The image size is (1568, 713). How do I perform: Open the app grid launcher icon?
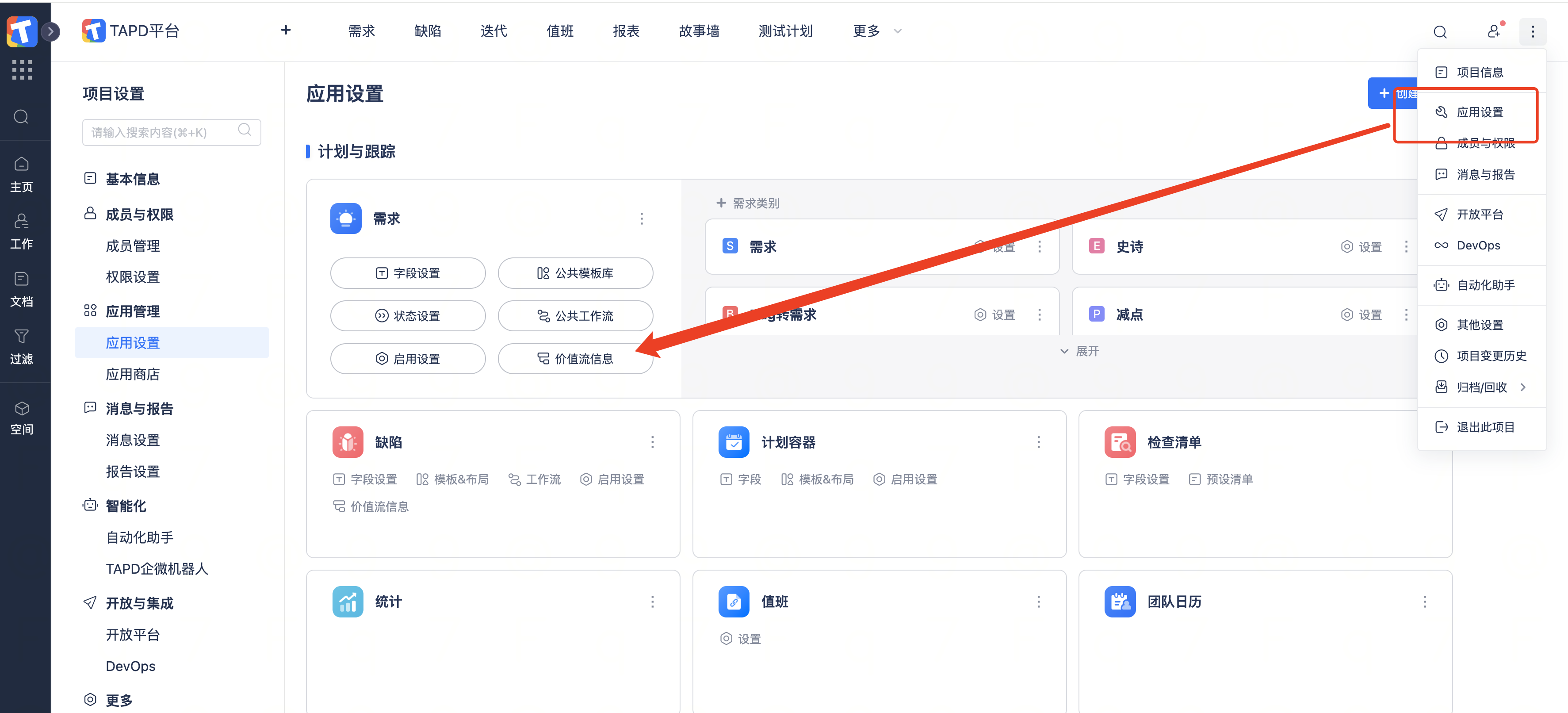(x=22, y=70)
